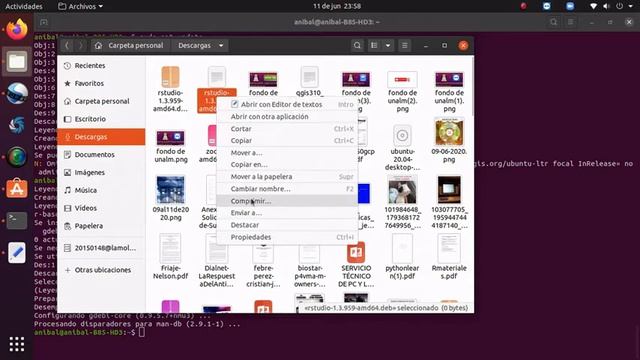Select the 09-06-2020.png image
The height and width of the screenshot is (360, 640).
coord(449,140)
